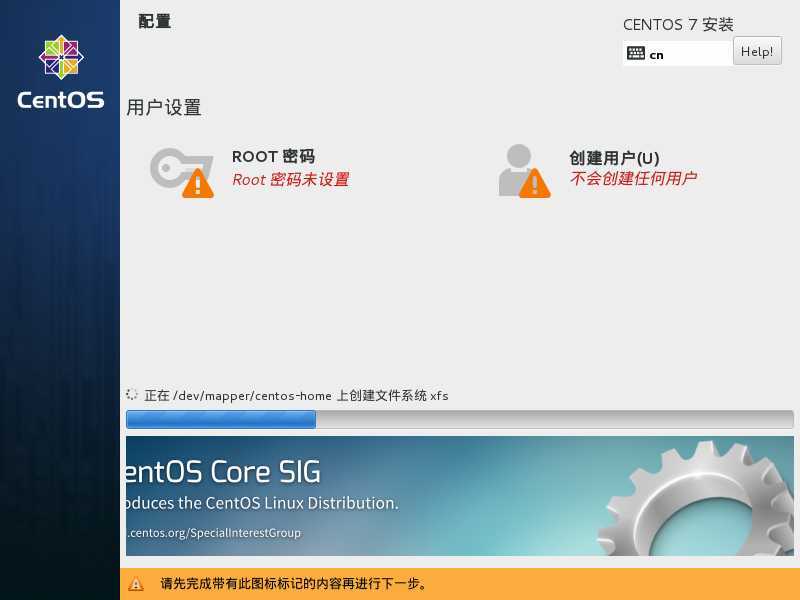Click '不会创建任何用户' status text
Viewport: 800px width, 600px height.
click(x=633, y=179)
